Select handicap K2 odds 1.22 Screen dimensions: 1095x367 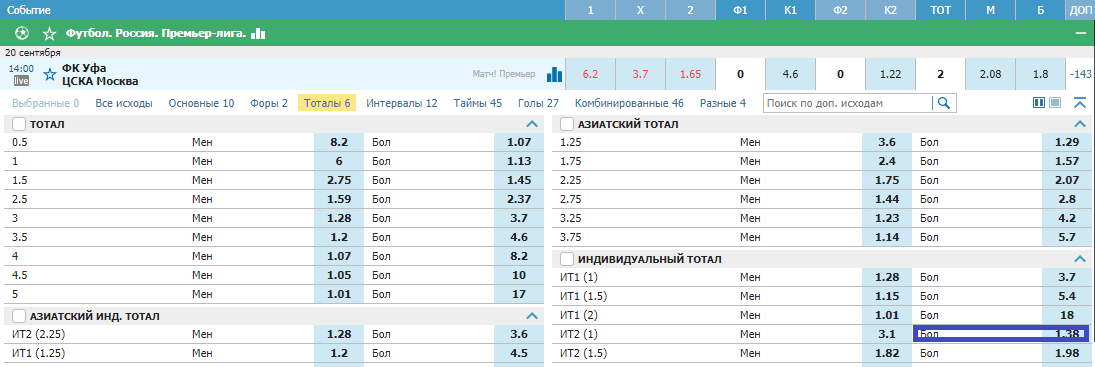point(890,74)
